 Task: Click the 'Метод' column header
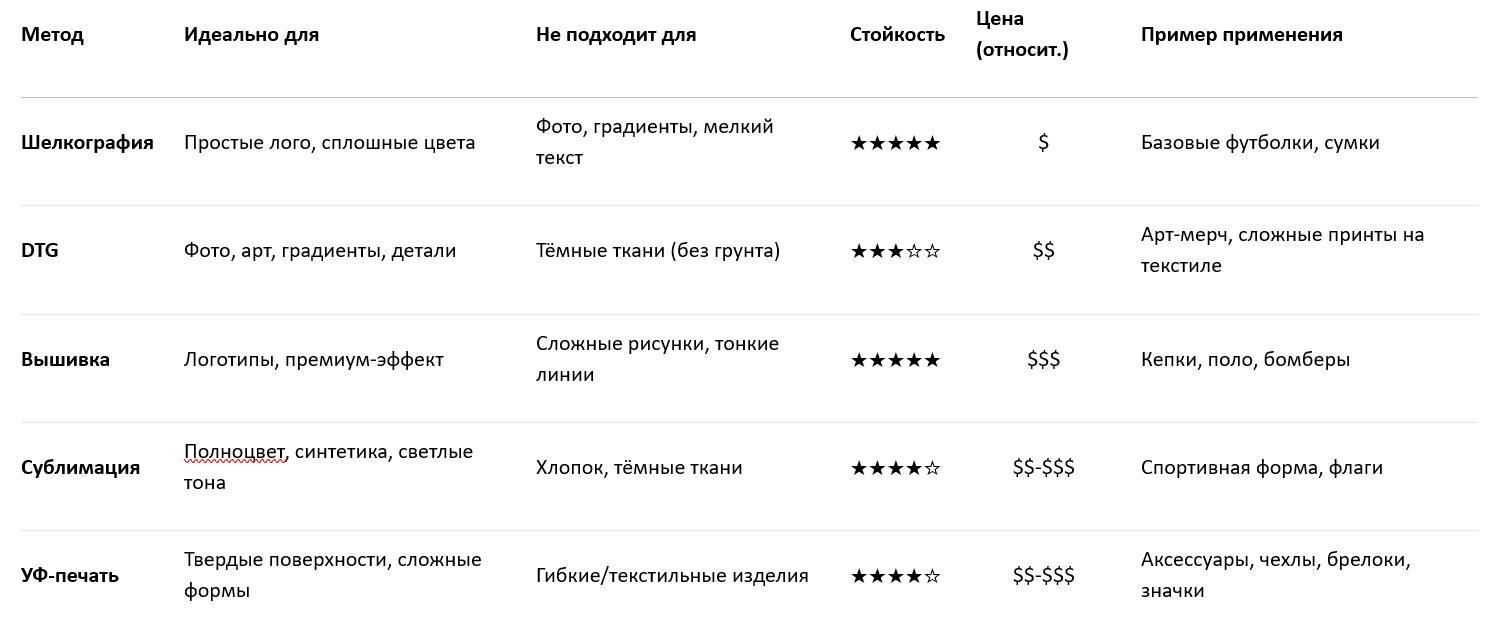(x=52, y=35)
